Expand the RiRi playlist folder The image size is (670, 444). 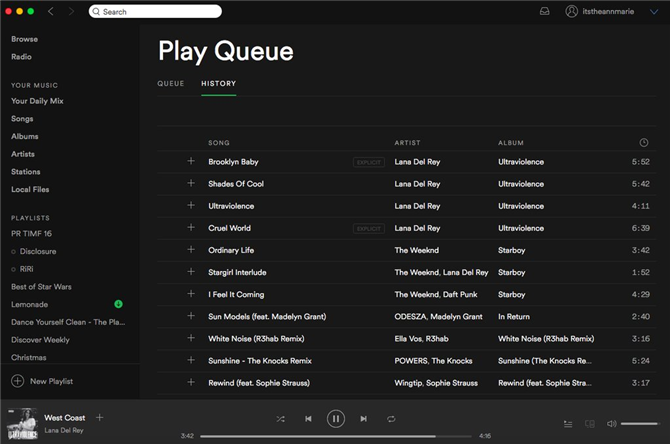(x=14, y=269)
